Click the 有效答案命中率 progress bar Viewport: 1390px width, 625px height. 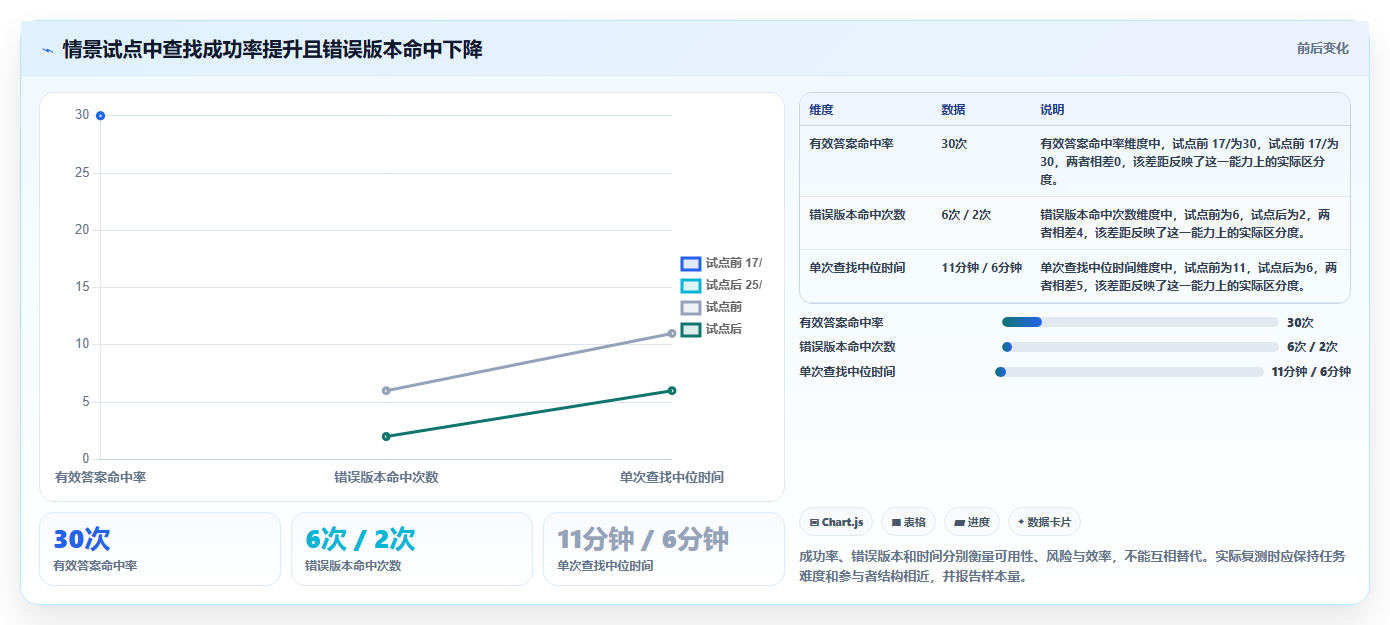pyautogui.click(x=1140, y=322)
